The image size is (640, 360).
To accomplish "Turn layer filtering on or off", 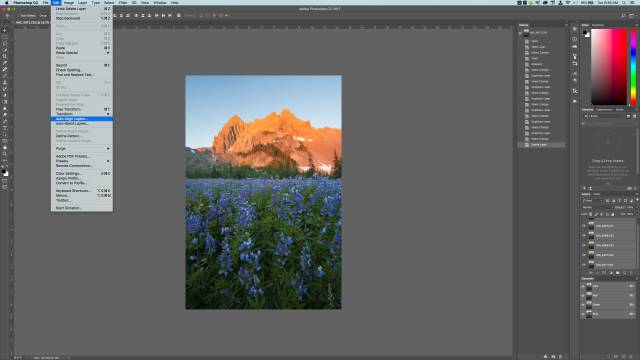I will point(637,200).
